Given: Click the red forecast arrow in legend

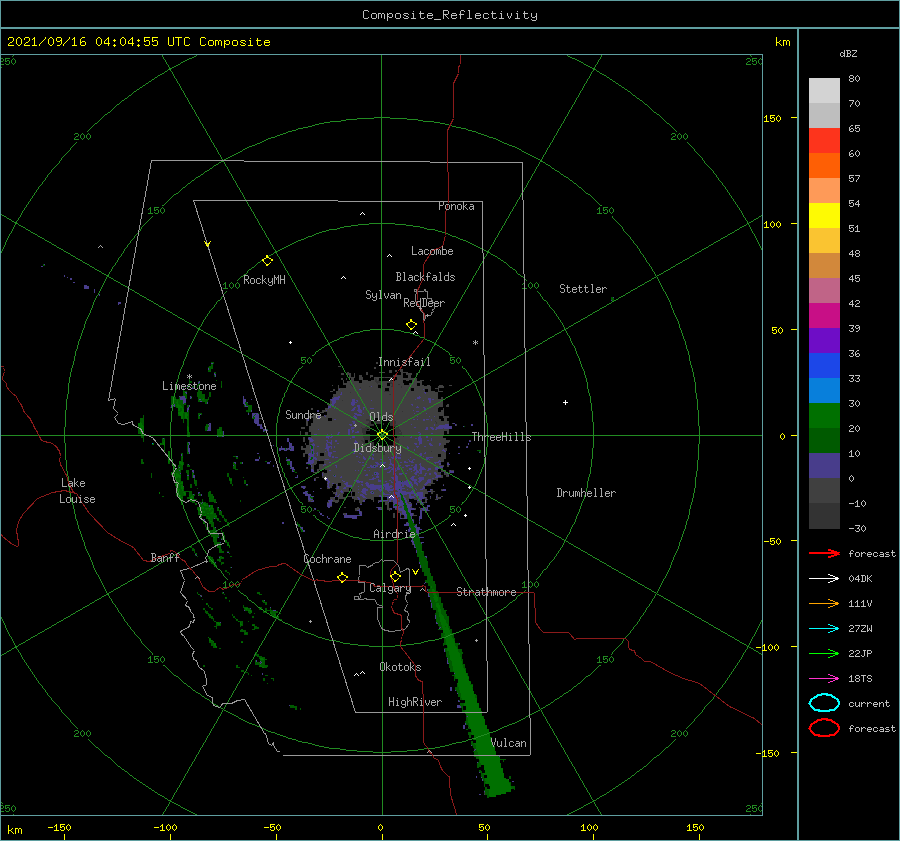Looking at the screenshot, I should 824,553.
